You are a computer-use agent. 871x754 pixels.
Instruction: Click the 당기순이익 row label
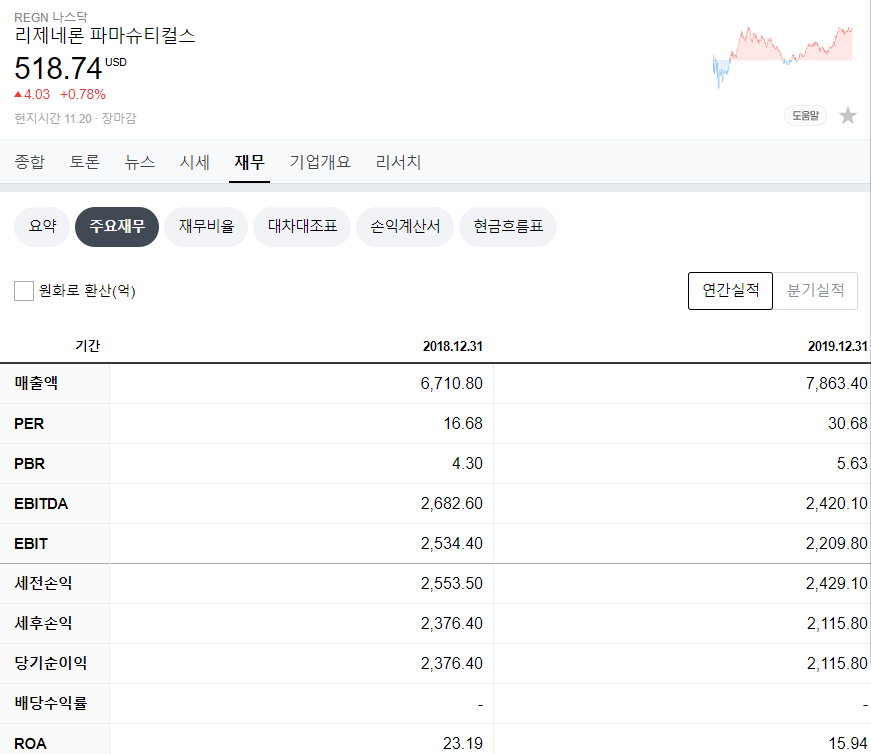tap(51, 663)
